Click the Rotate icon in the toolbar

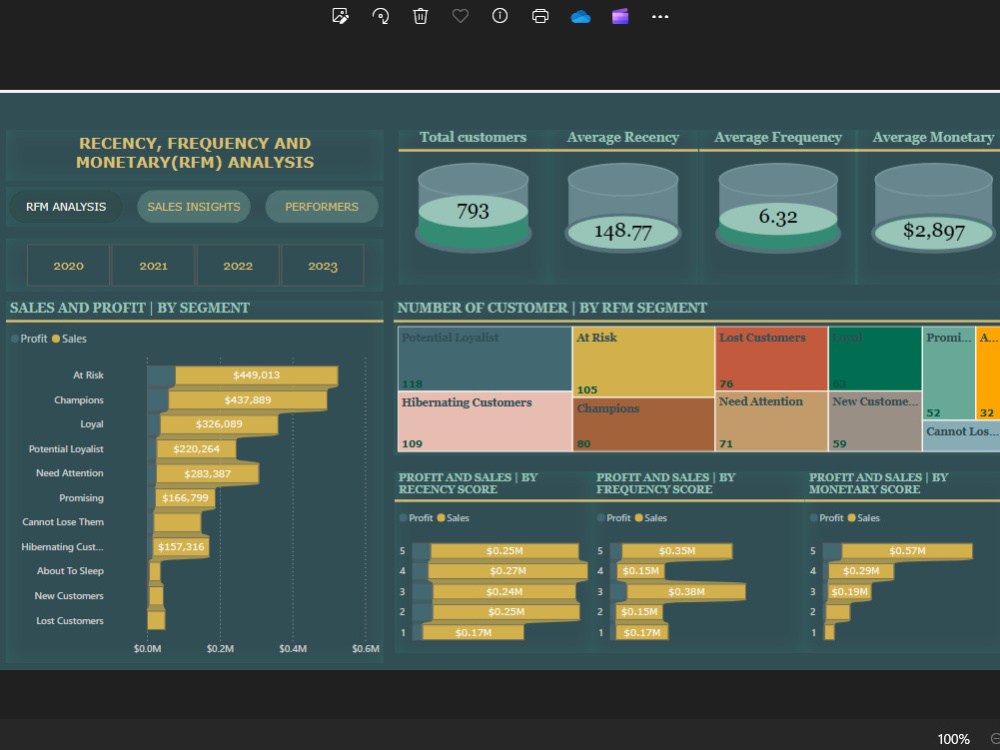pyautogui.click(x=380, y=16)
